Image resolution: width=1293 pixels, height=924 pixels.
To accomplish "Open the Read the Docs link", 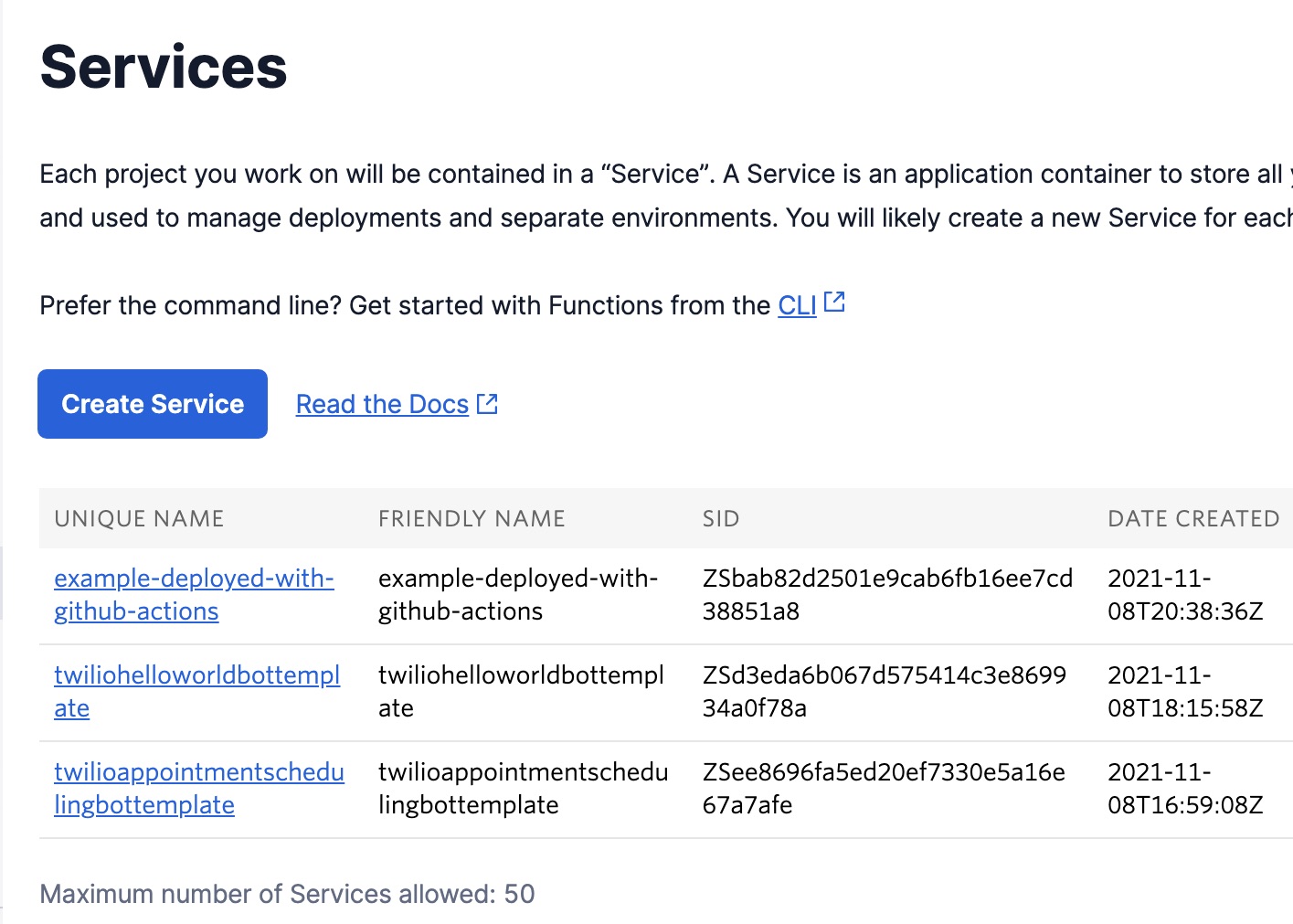I will (x=382, y=404).
